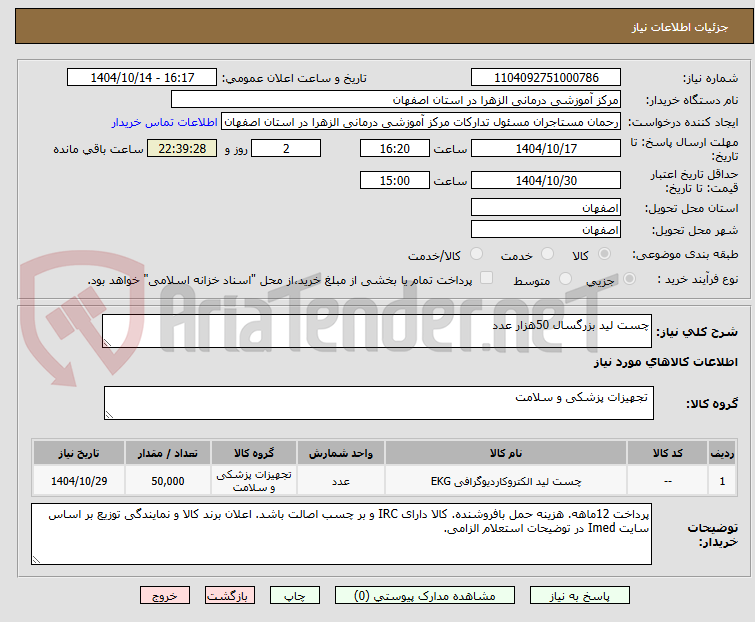Click the گروه کالا text area
755x622 pixels.
tap(378, 403)
